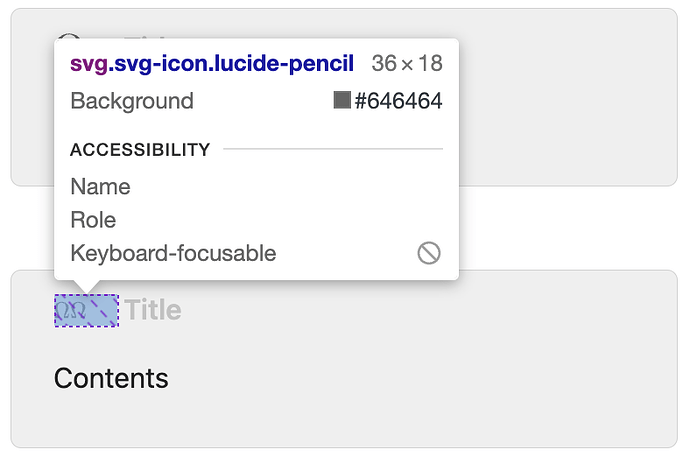The width and height of the screenshot is (690, 464).
Task: Select the #646464 background color swatch
Action: [342, 100]
